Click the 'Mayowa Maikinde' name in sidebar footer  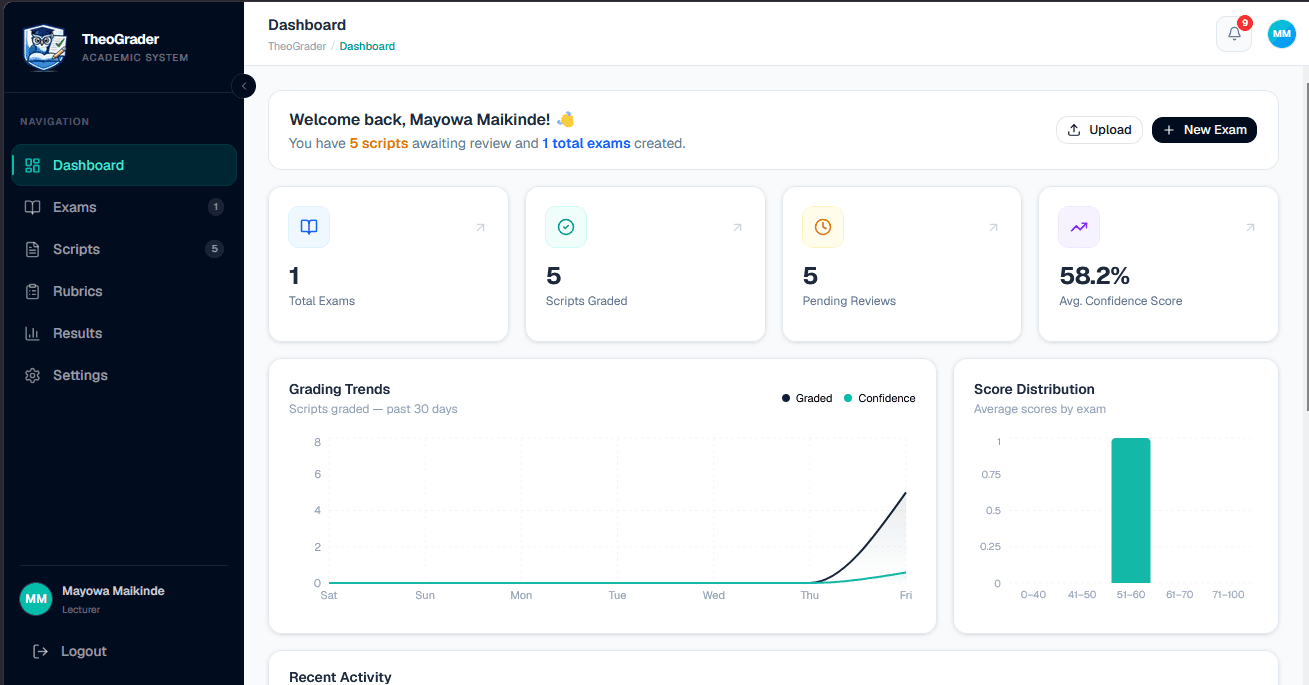[x=113, y=591]
